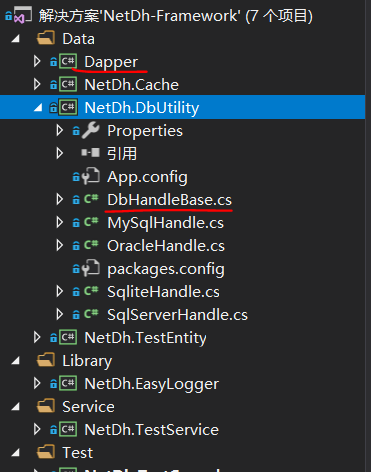Click the NetDh.TestService C# project icon

click(68, 429)
